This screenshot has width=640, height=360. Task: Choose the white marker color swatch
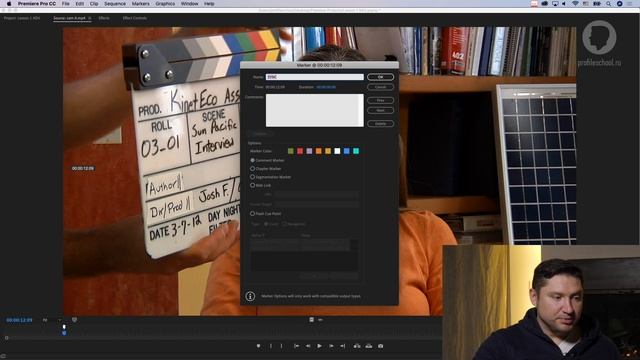337,151
